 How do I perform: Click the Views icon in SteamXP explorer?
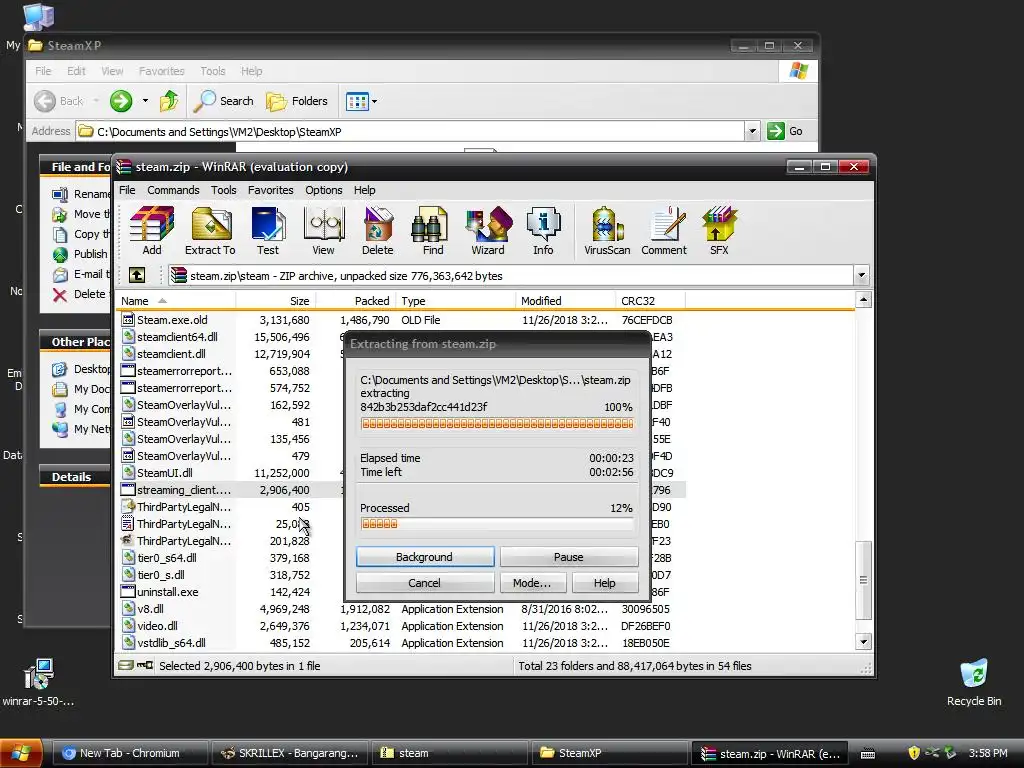[x=357, y=101]
